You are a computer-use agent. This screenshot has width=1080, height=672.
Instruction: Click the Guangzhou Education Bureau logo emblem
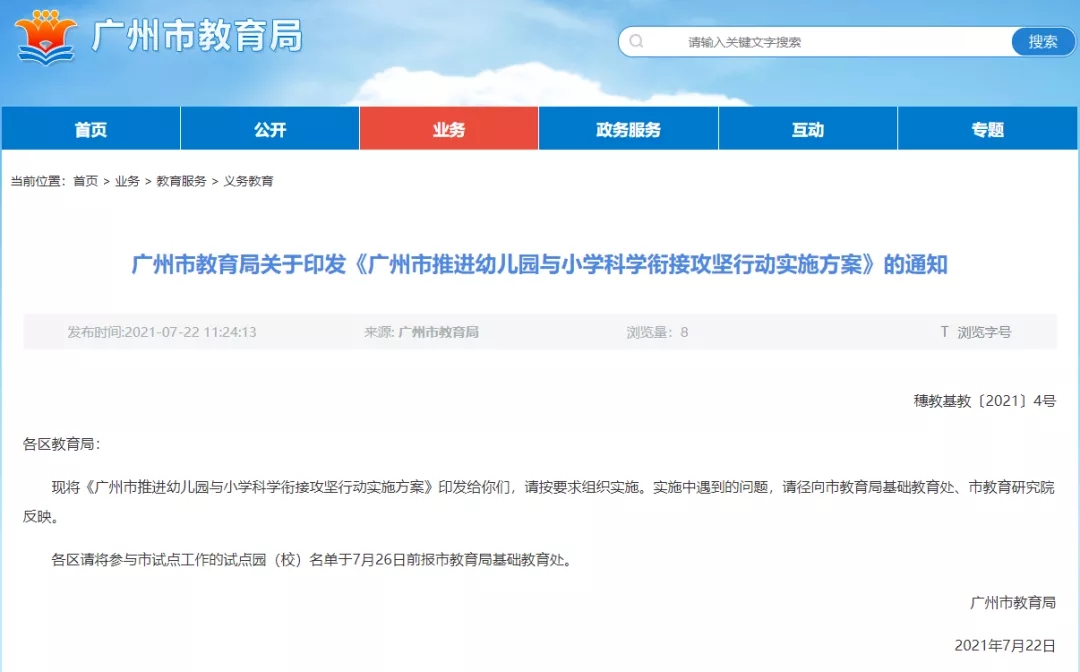point(45,38)
